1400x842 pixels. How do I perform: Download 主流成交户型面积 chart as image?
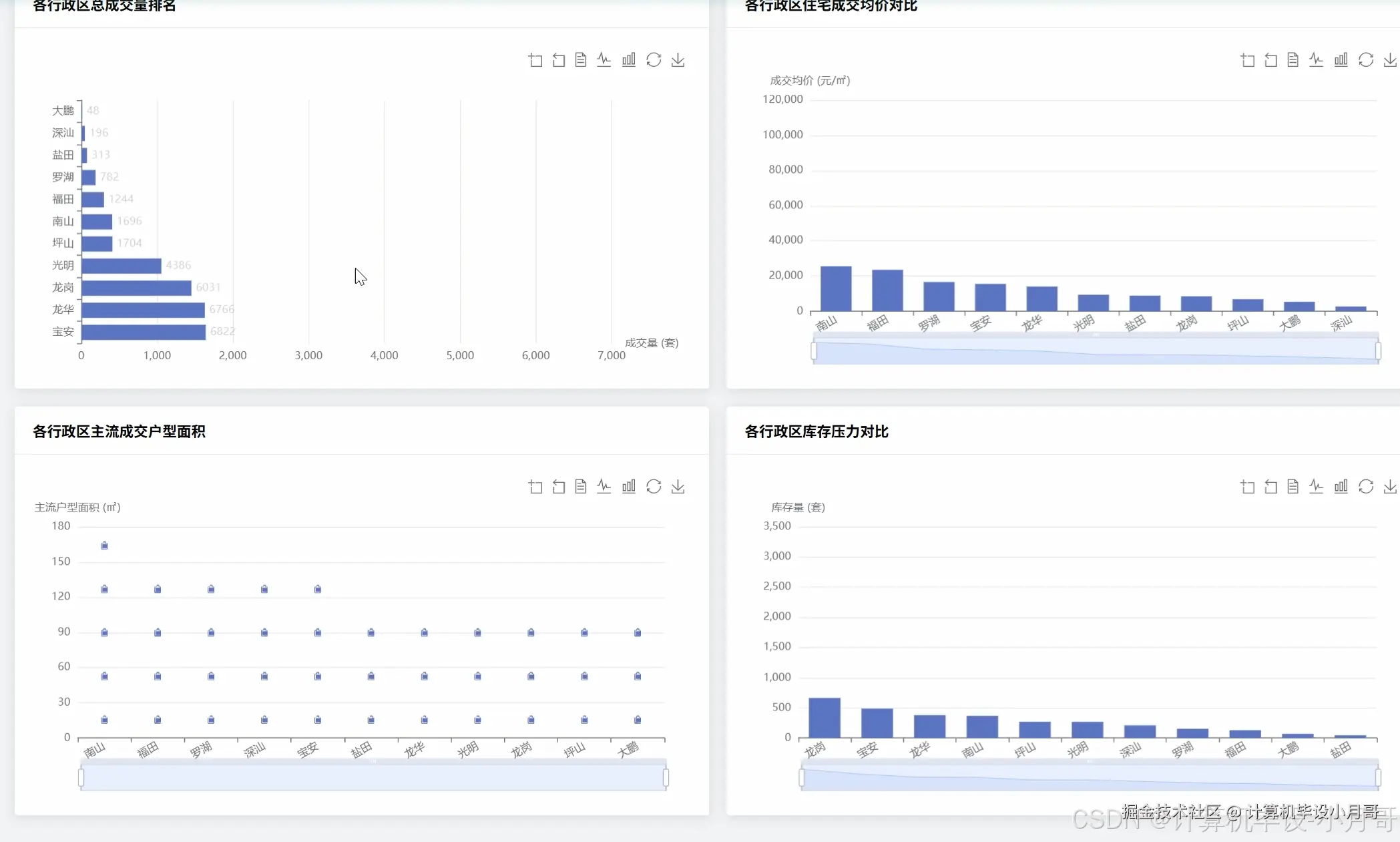point(678,487)
